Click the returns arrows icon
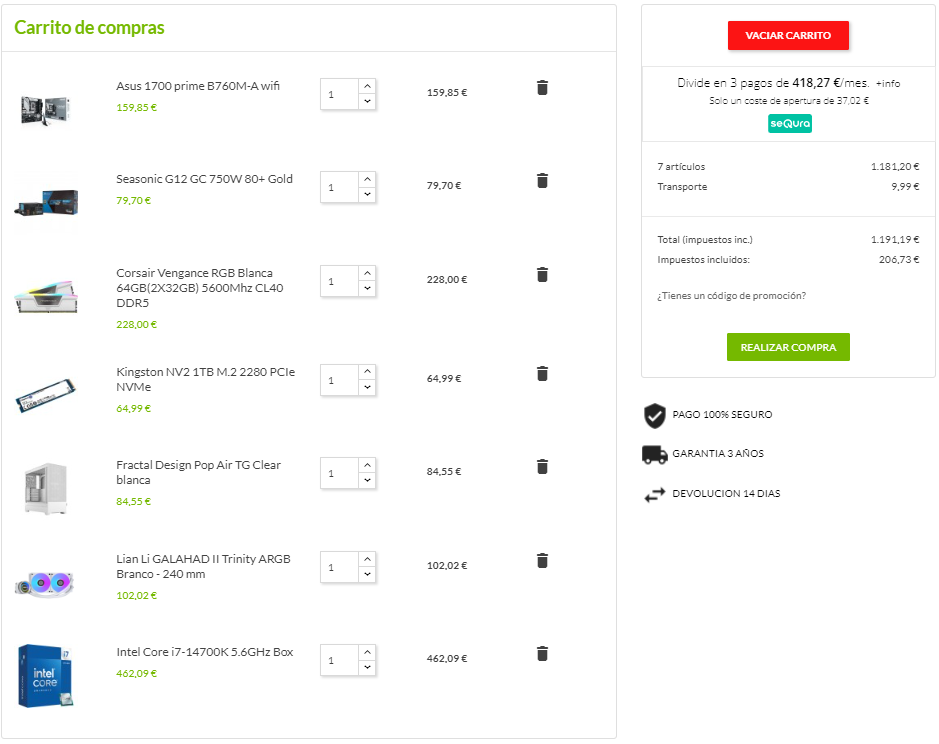This screenshot has height=744, width=939. 655,495
